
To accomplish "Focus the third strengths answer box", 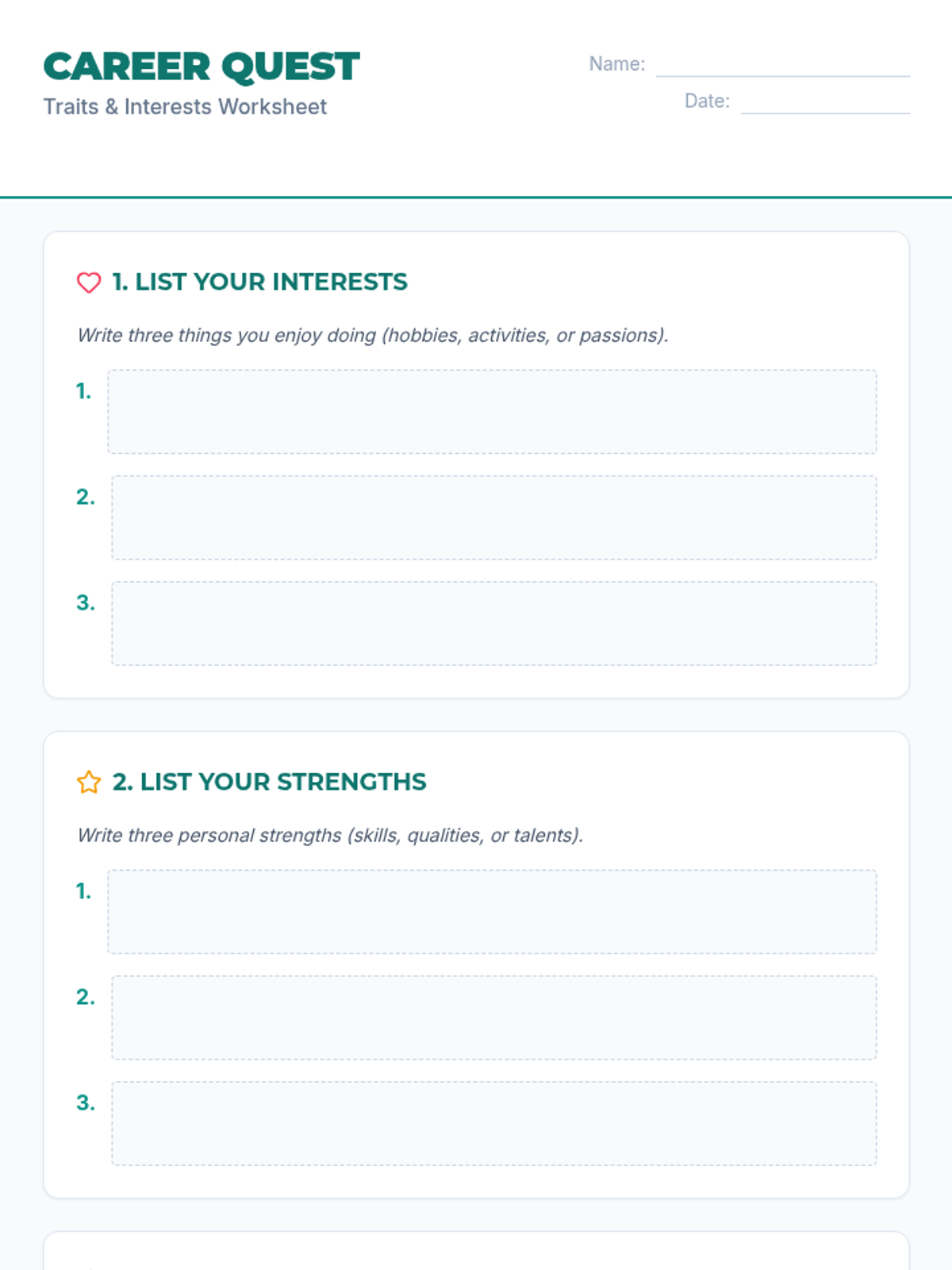I will pyautogui.click(x=493, y=1123).
